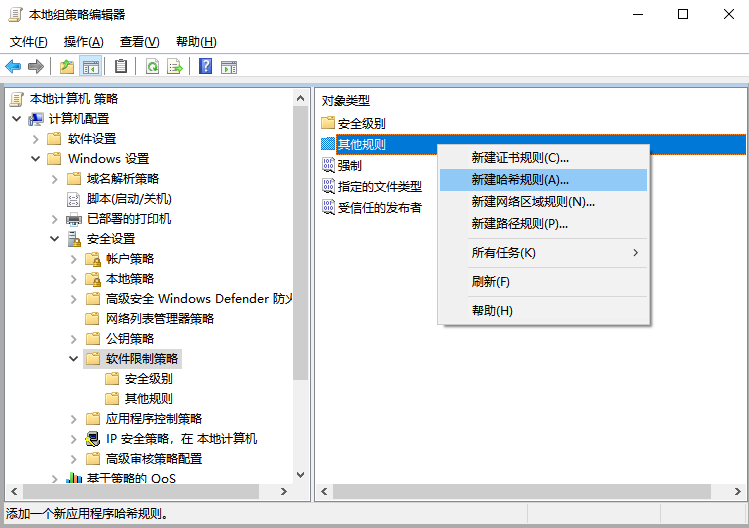This screenshot has height=528, width=749.
Task: Collapse the Windows 设置 tree node
Action: click(36, 159)
